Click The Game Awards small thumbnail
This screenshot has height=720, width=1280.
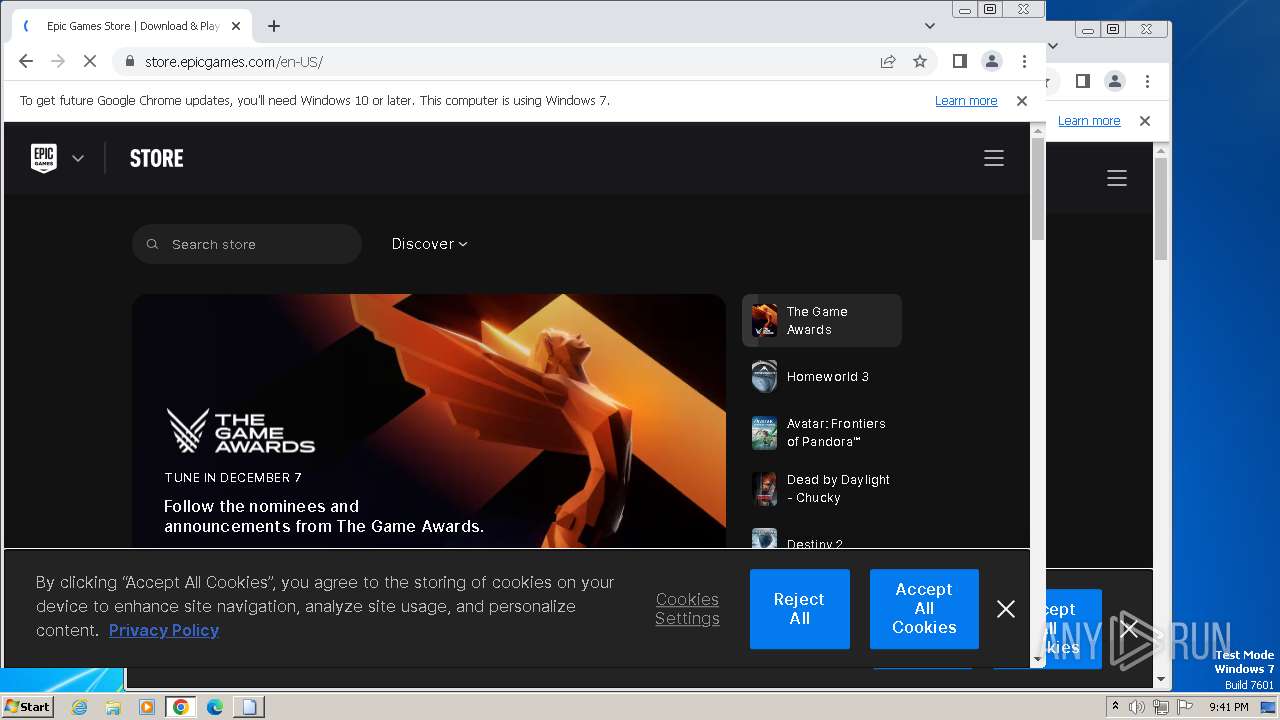tap(764, 320)
